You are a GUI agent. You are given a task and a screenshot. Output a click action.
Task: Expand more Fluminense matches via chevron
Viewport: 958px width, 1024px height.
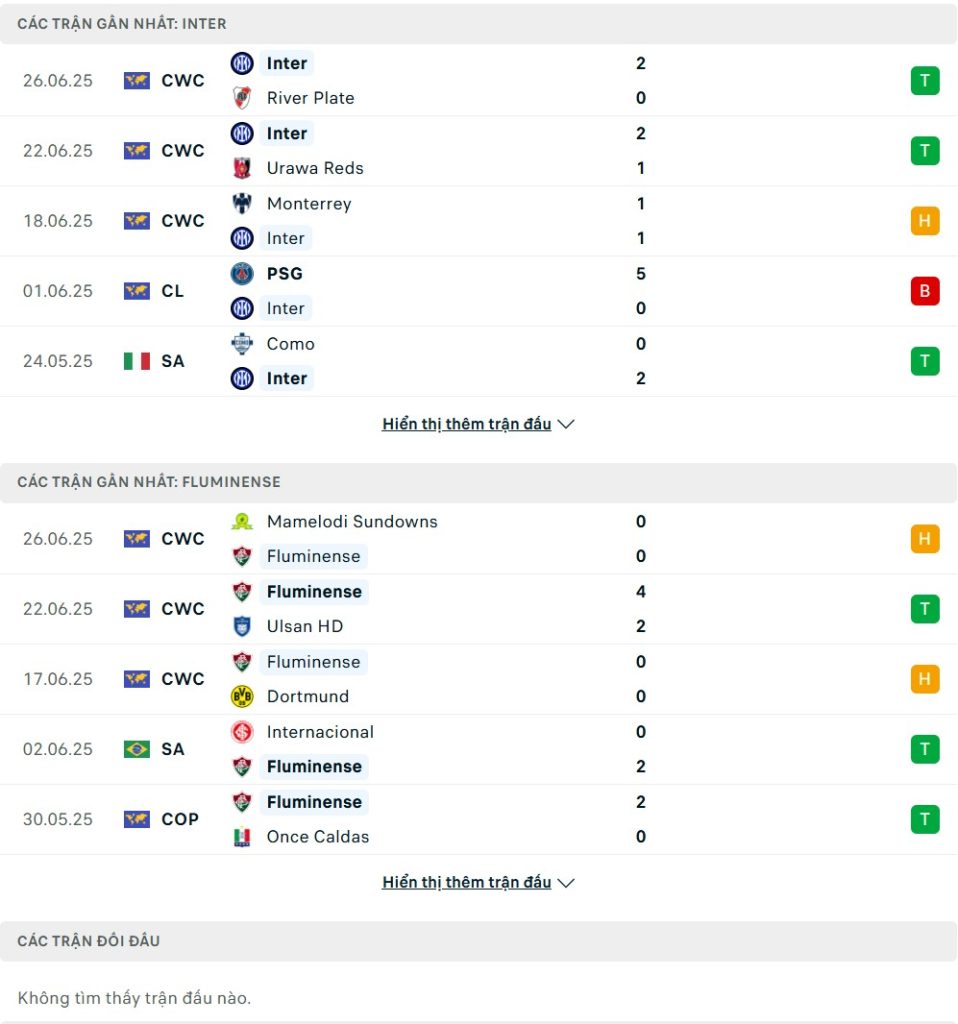[x=566, y=883]
